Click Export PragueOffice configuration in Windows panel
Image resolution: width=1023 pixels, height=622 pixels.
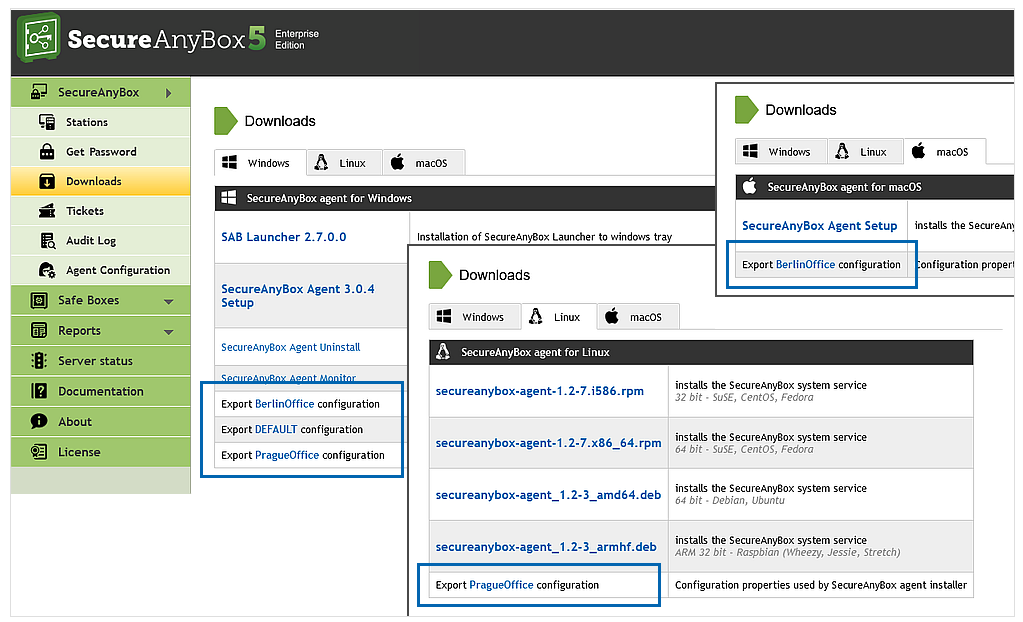coord(303,455)
